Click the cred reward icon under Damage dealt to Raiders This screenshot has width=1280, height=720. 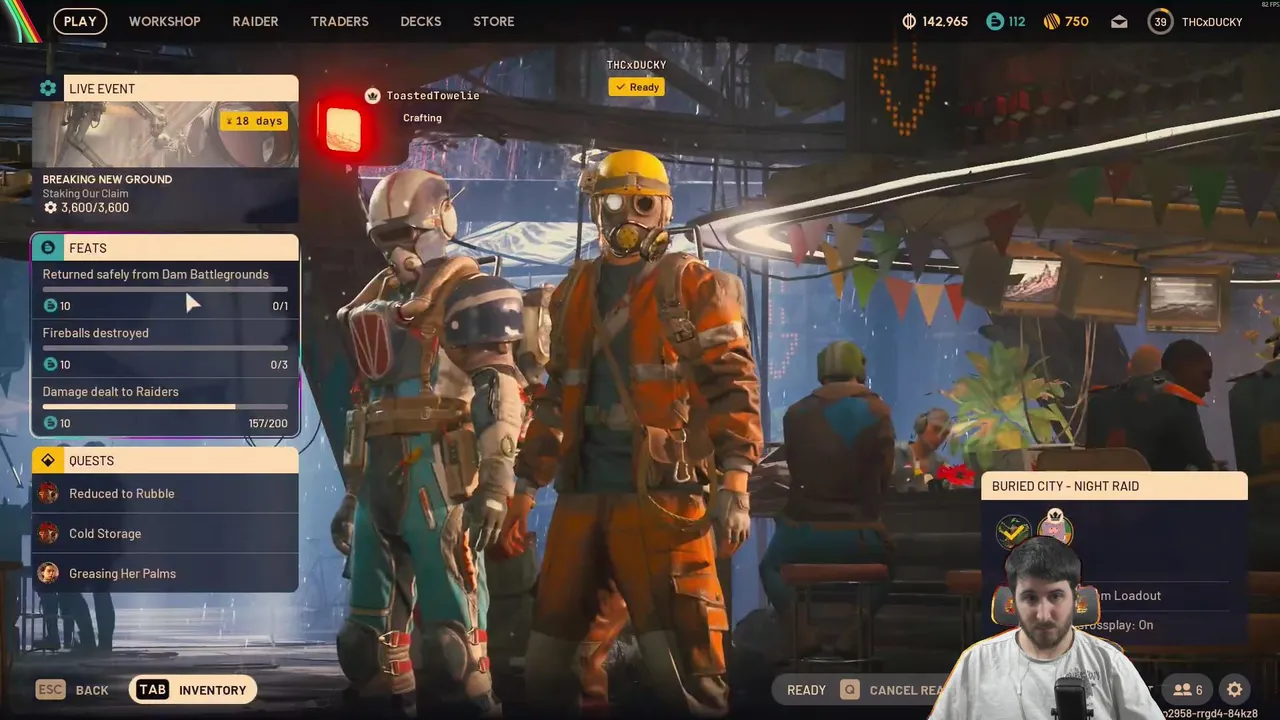pyautogui.click(x=51, y=423)
